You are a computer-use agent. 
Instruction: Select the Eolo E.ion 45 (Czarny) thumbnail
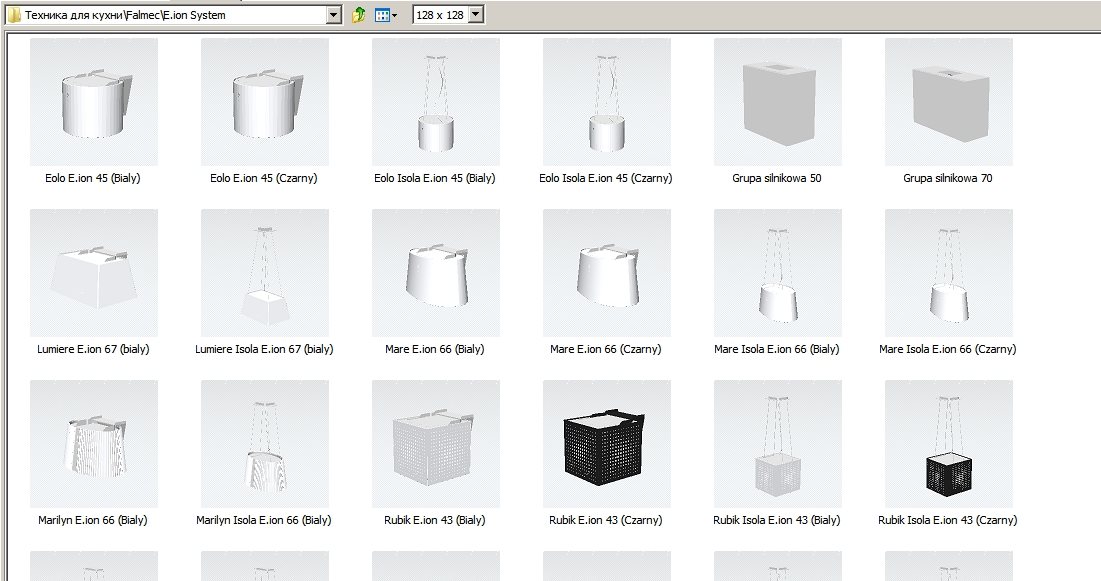265,102
